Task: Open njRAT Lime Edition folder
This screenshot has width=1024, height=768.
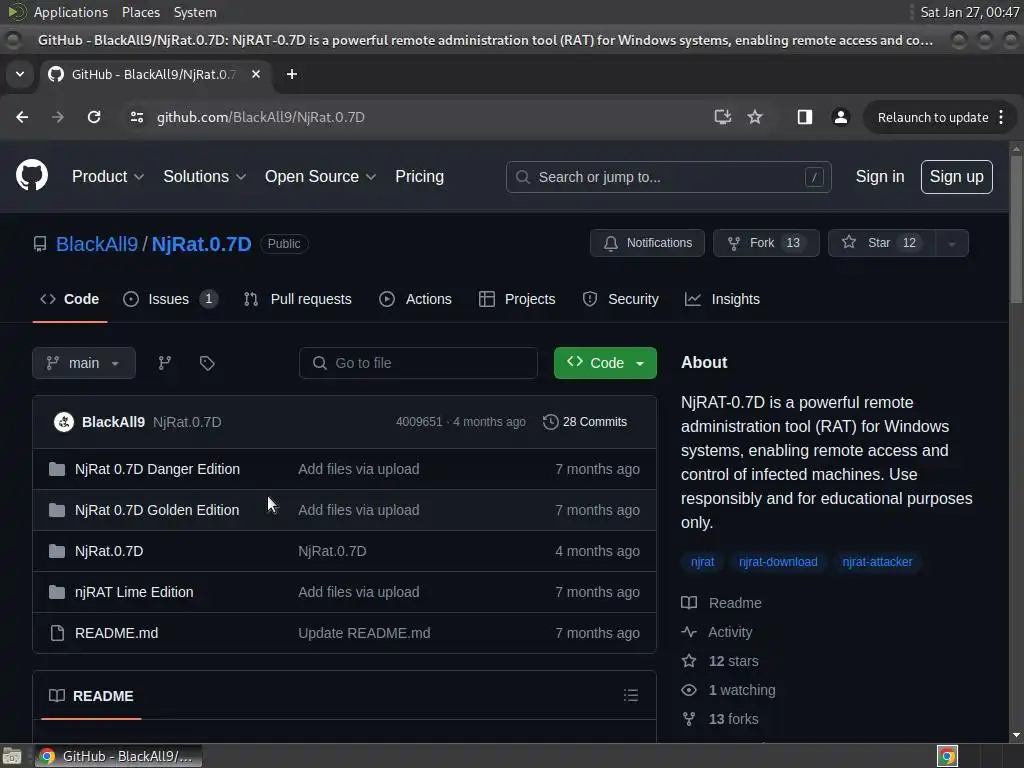Action: (x=134, y=592)
